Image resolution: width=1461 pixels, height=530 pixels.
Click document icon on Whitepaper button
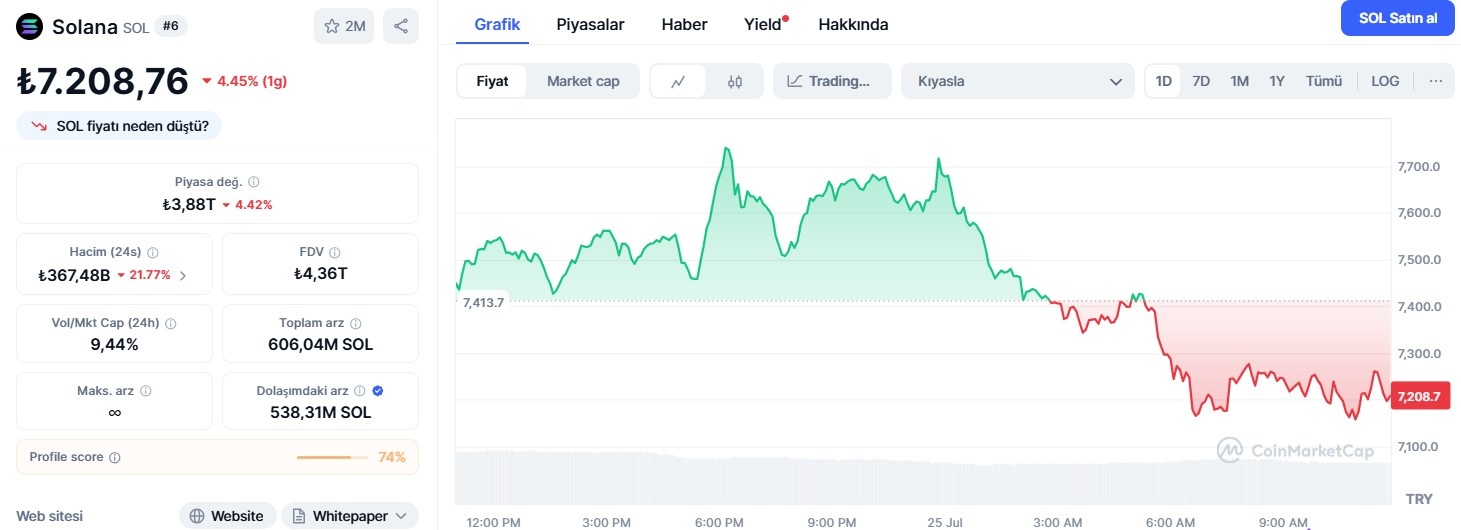300,516
